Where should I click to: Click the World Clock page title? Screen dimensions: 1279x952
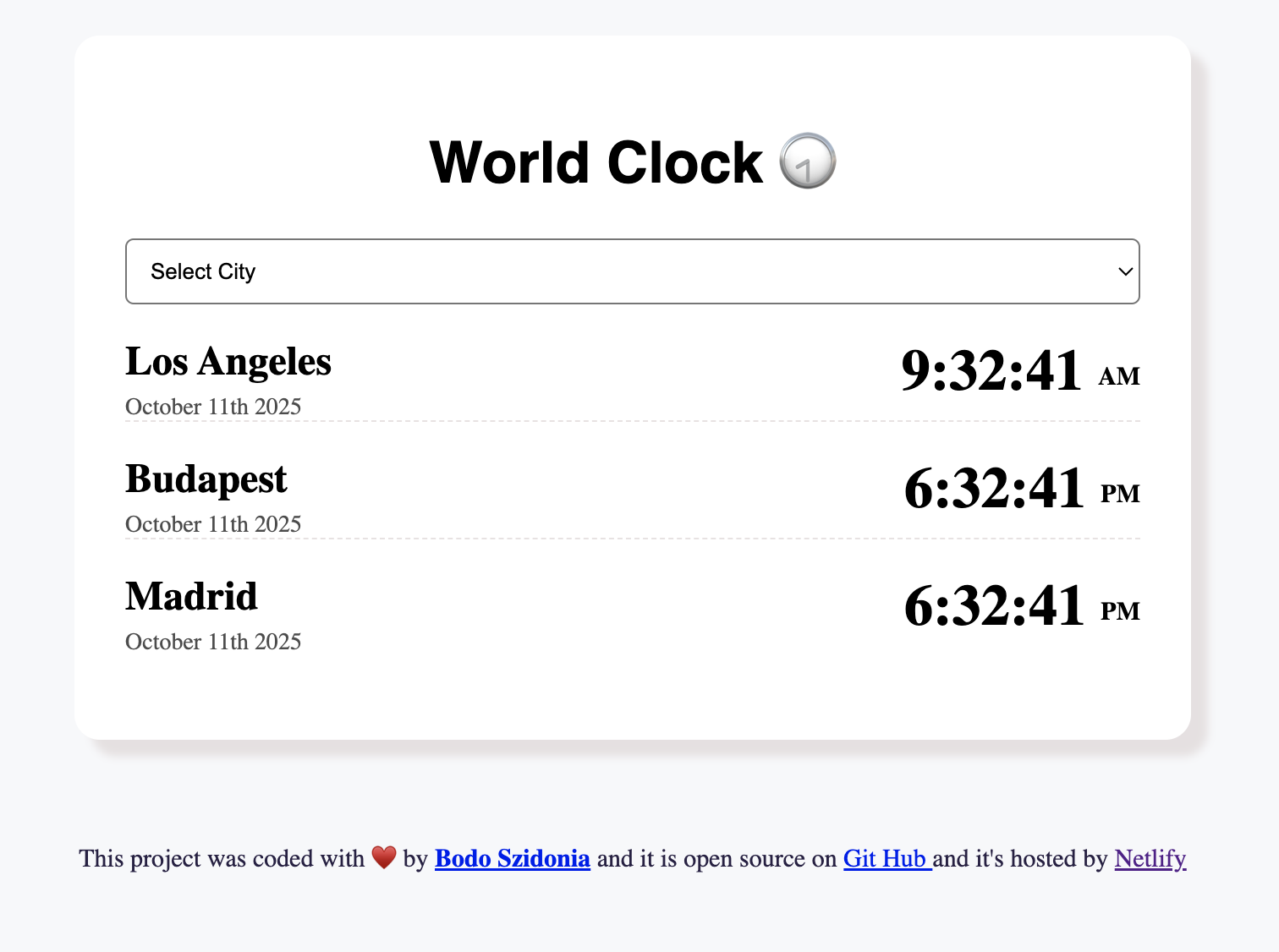[x=595, y=161]
